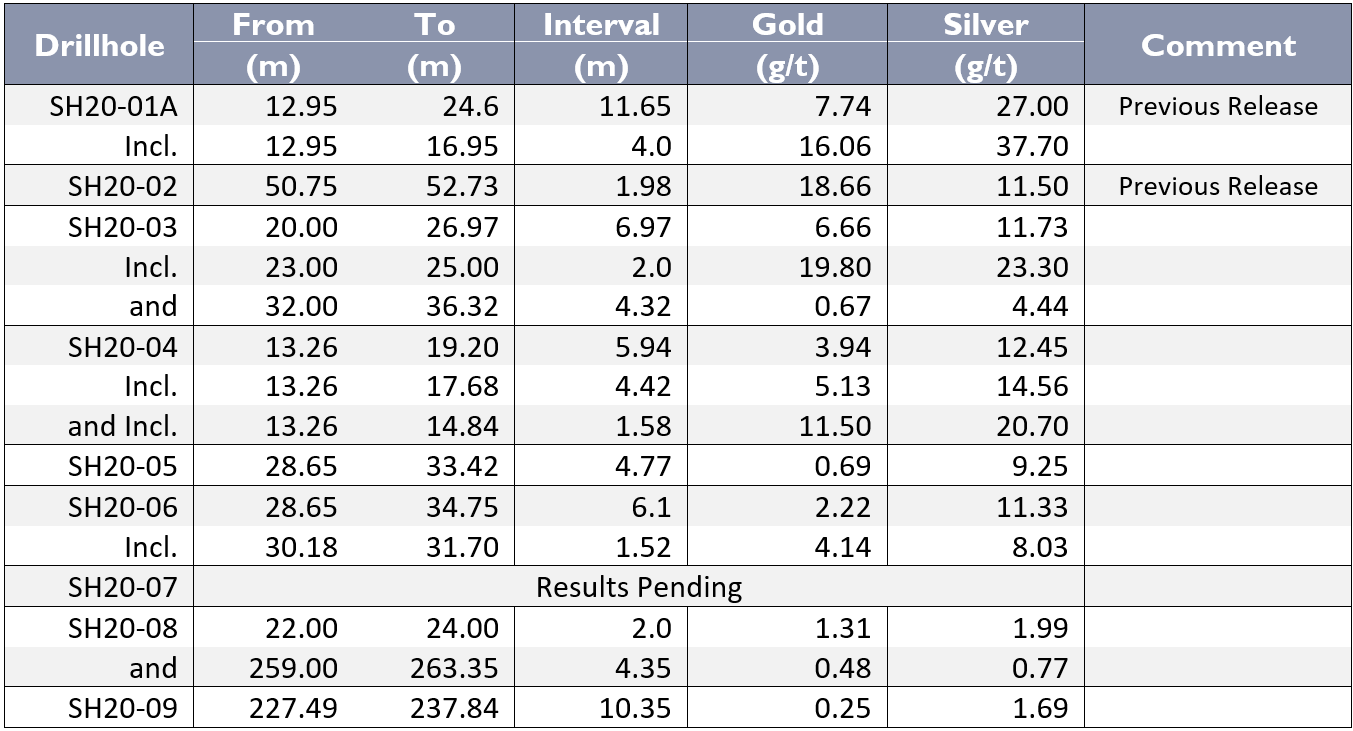
Task: Select the Comment column header
Action: 1218,45
